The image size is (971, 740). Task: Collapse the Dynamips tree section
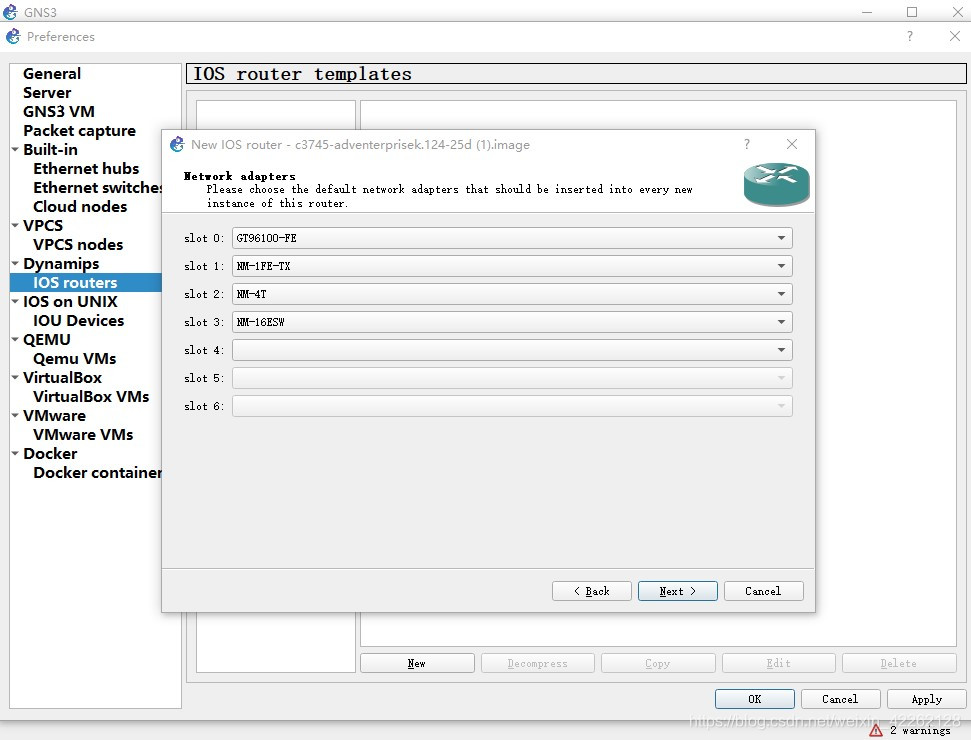click(15, 263)
